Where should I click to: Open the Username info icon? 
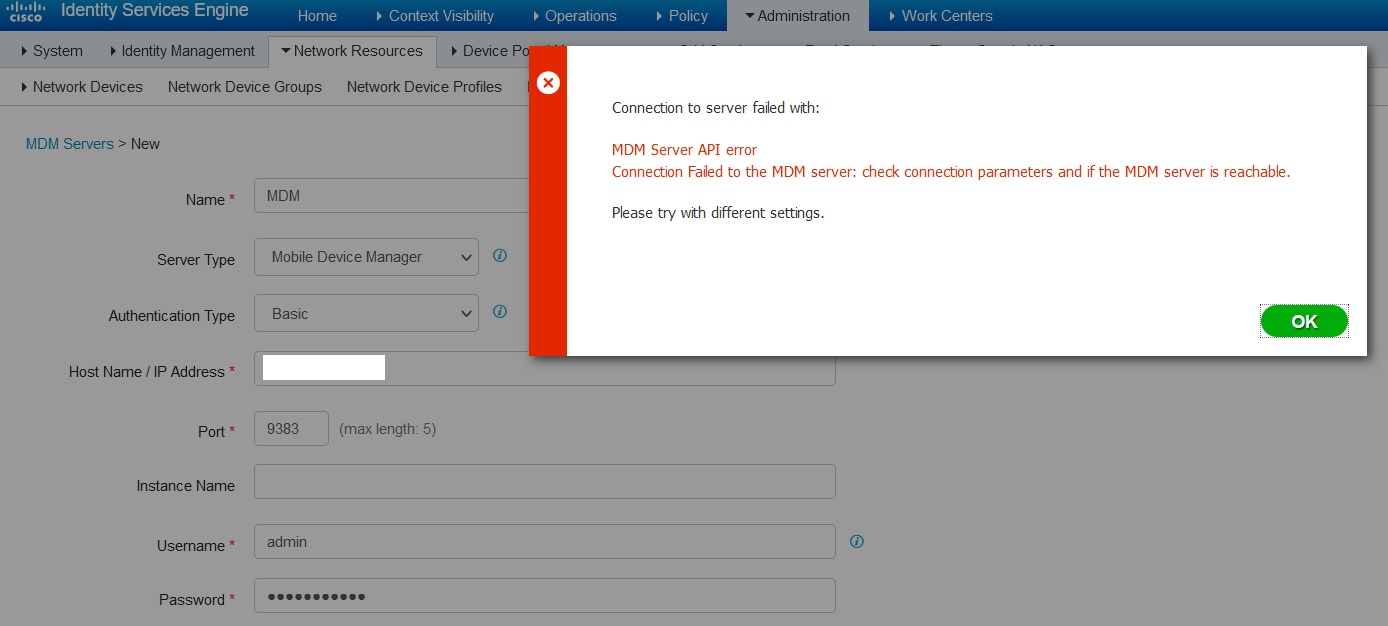coord(856,541)
